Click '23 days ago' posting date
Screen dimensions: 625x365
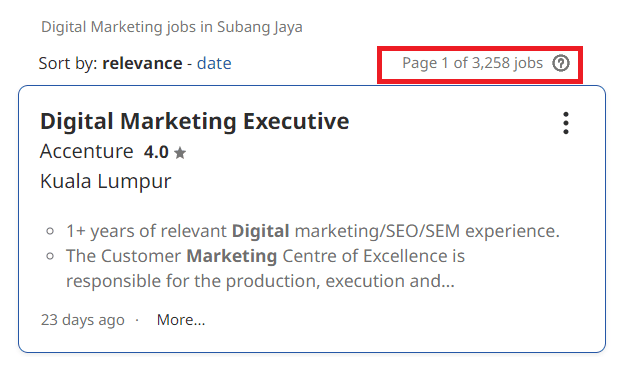pyautogui.click(x=83, y=320)
